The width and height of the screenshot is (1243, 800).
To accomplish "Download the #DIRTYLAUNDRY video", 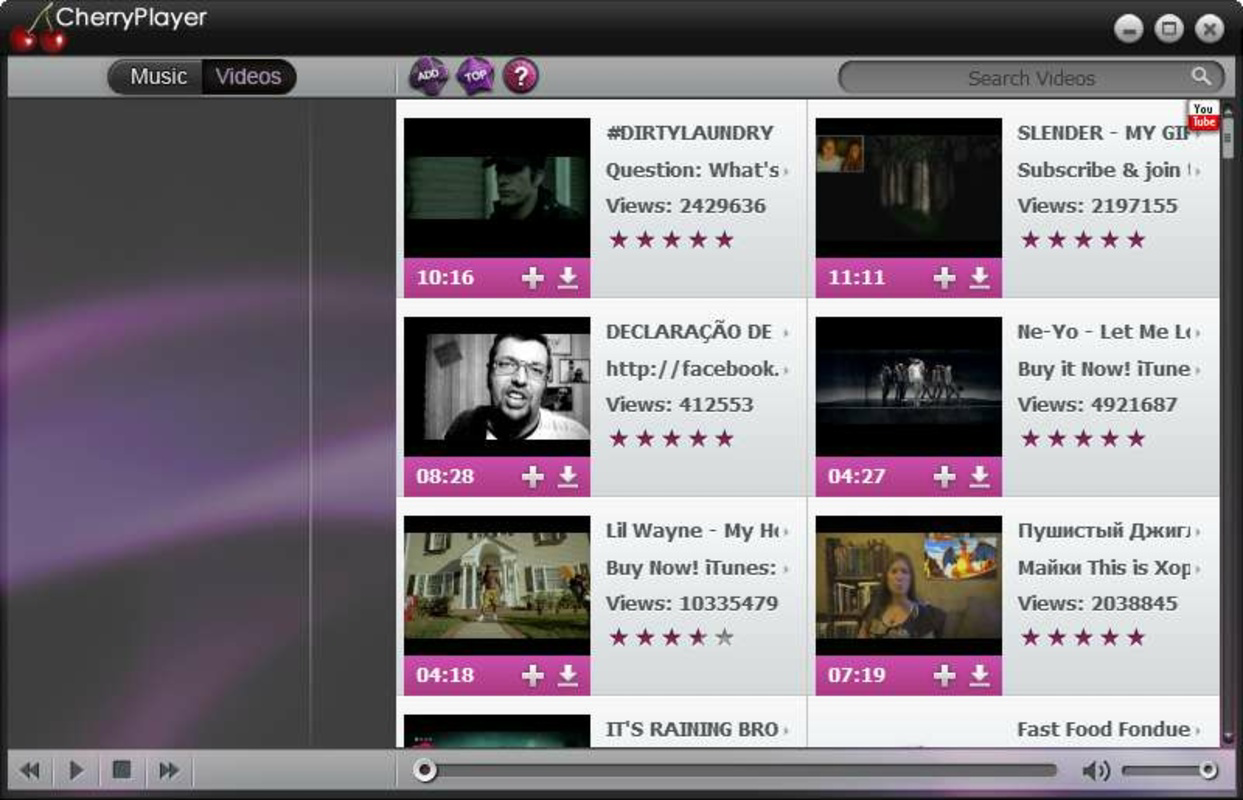I will click(568, 278).
